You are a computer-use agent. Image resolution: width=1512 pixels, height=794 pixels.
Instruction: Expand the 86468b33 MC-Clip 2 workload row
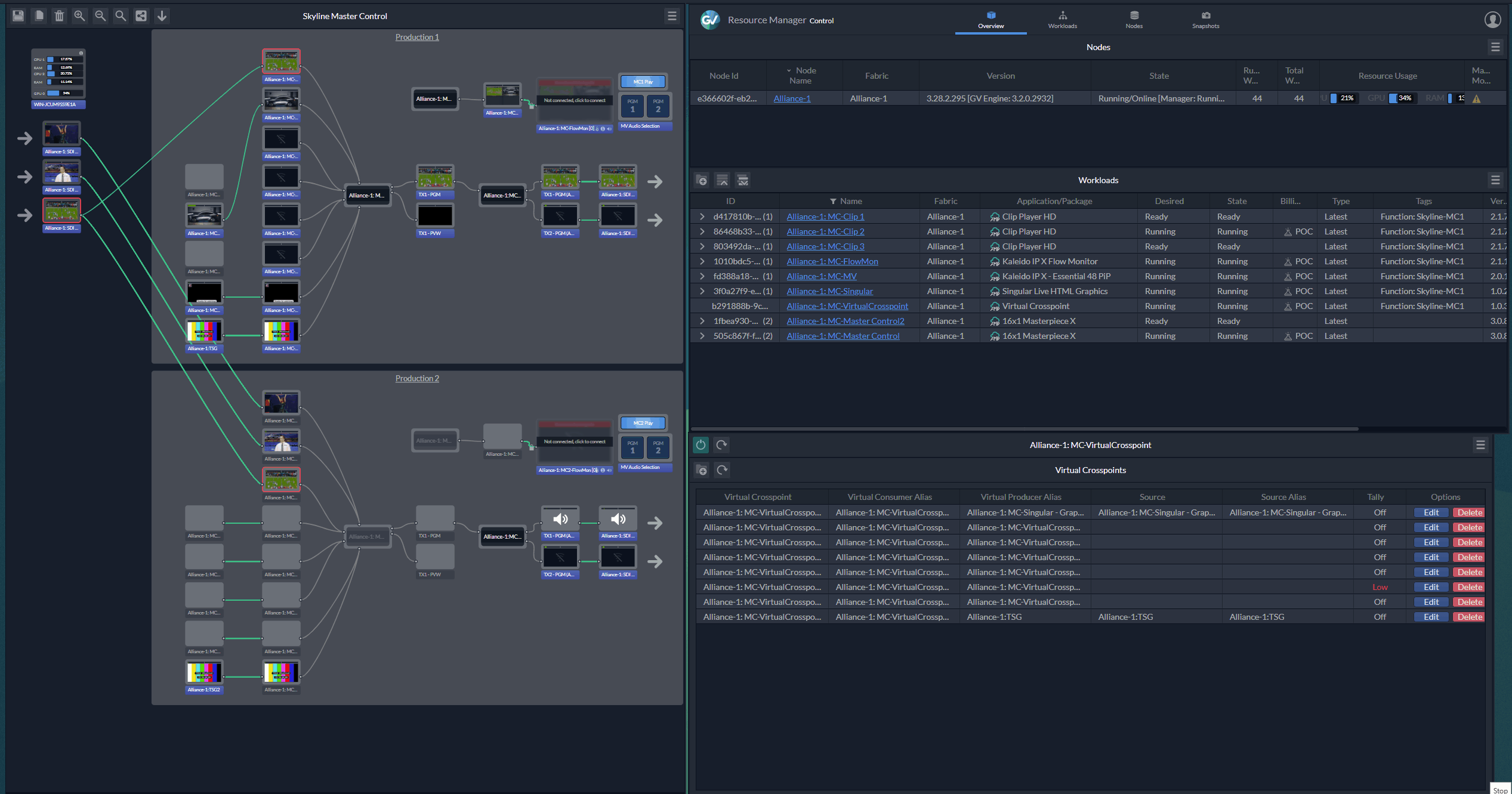pos(702,231)
